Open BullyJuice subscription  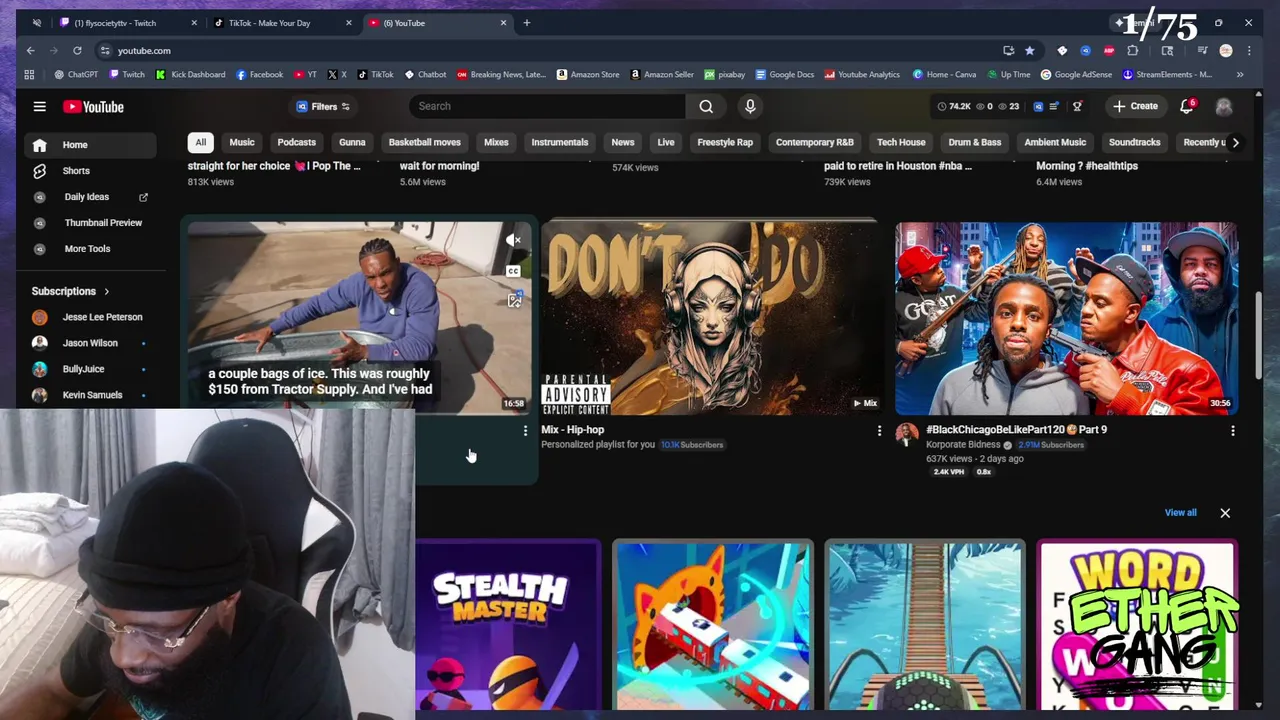point(90,369)
